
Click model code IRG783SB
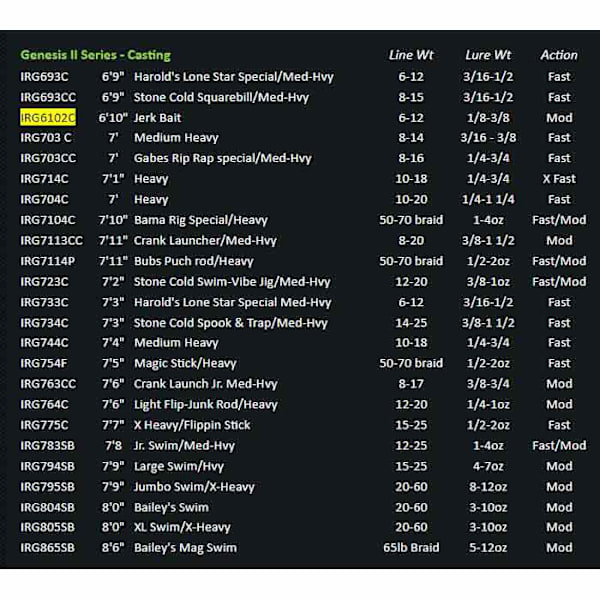(48, 446)
